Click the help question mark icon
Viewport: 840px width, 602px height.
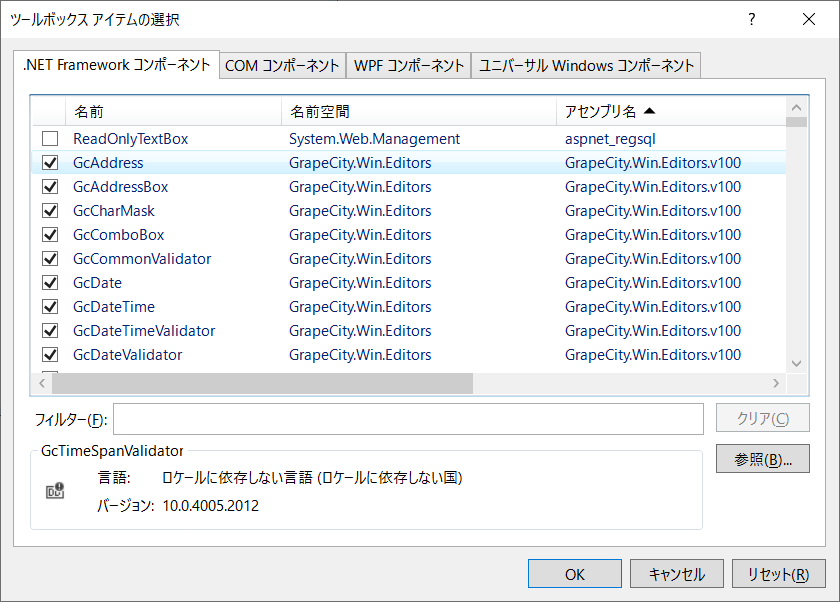click(x=752, y=20)
